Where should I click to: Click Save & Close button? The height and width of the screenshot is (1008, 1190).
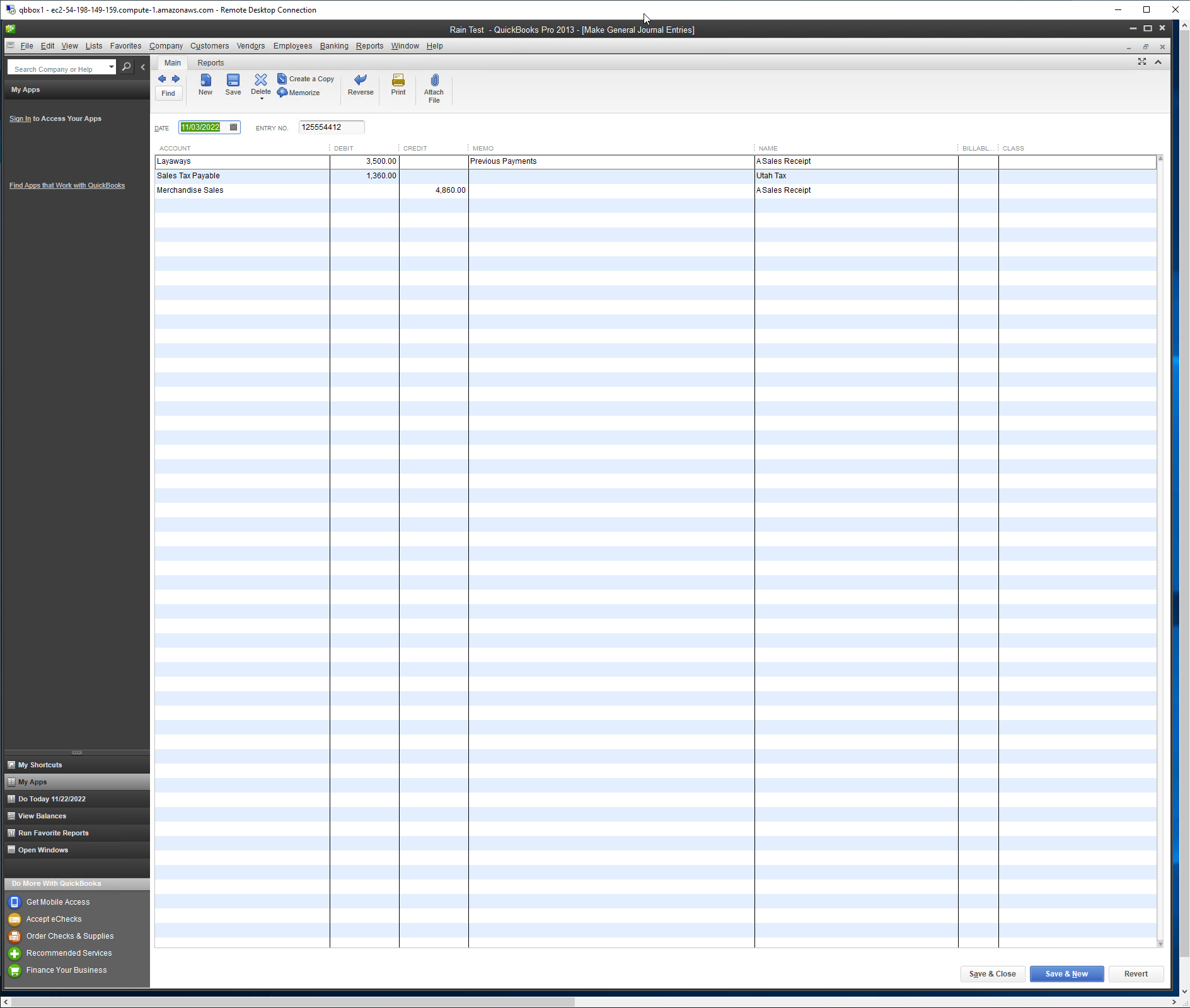click(993, 974)
